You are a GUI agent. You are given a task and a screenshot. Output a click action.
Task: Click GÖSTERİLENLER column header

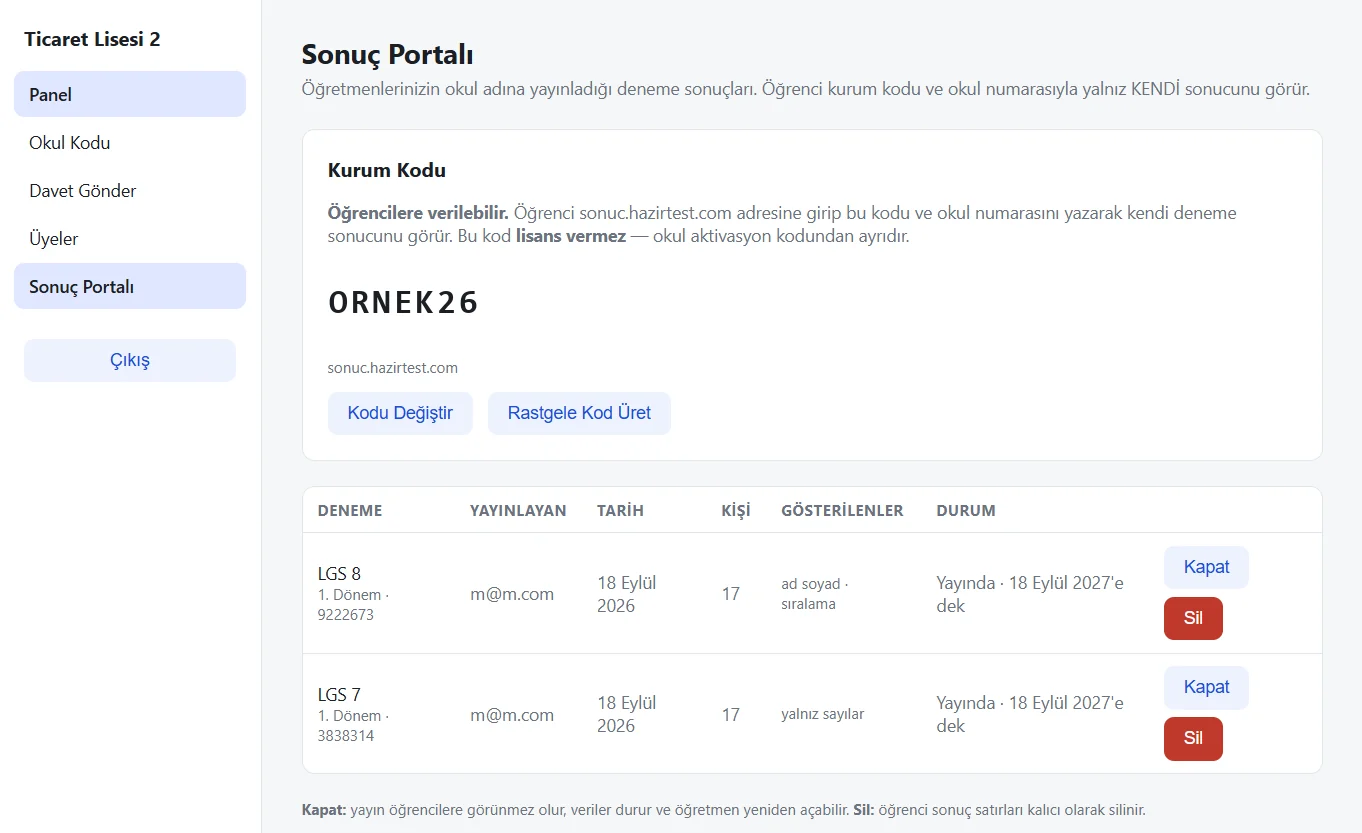842,510
